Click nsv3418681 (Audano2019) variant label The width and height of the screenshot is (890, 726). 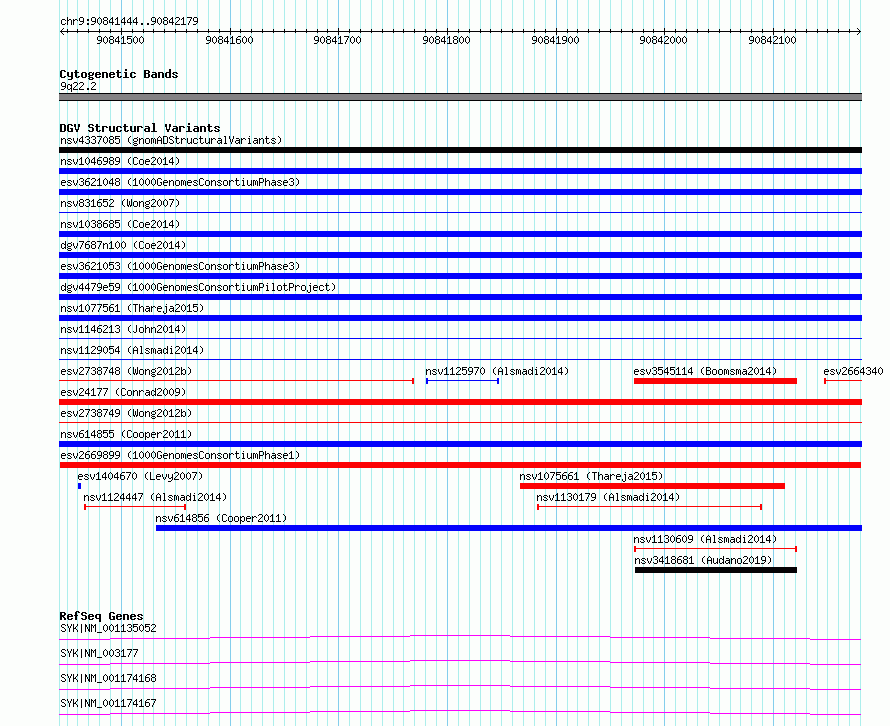pos(703,560)
